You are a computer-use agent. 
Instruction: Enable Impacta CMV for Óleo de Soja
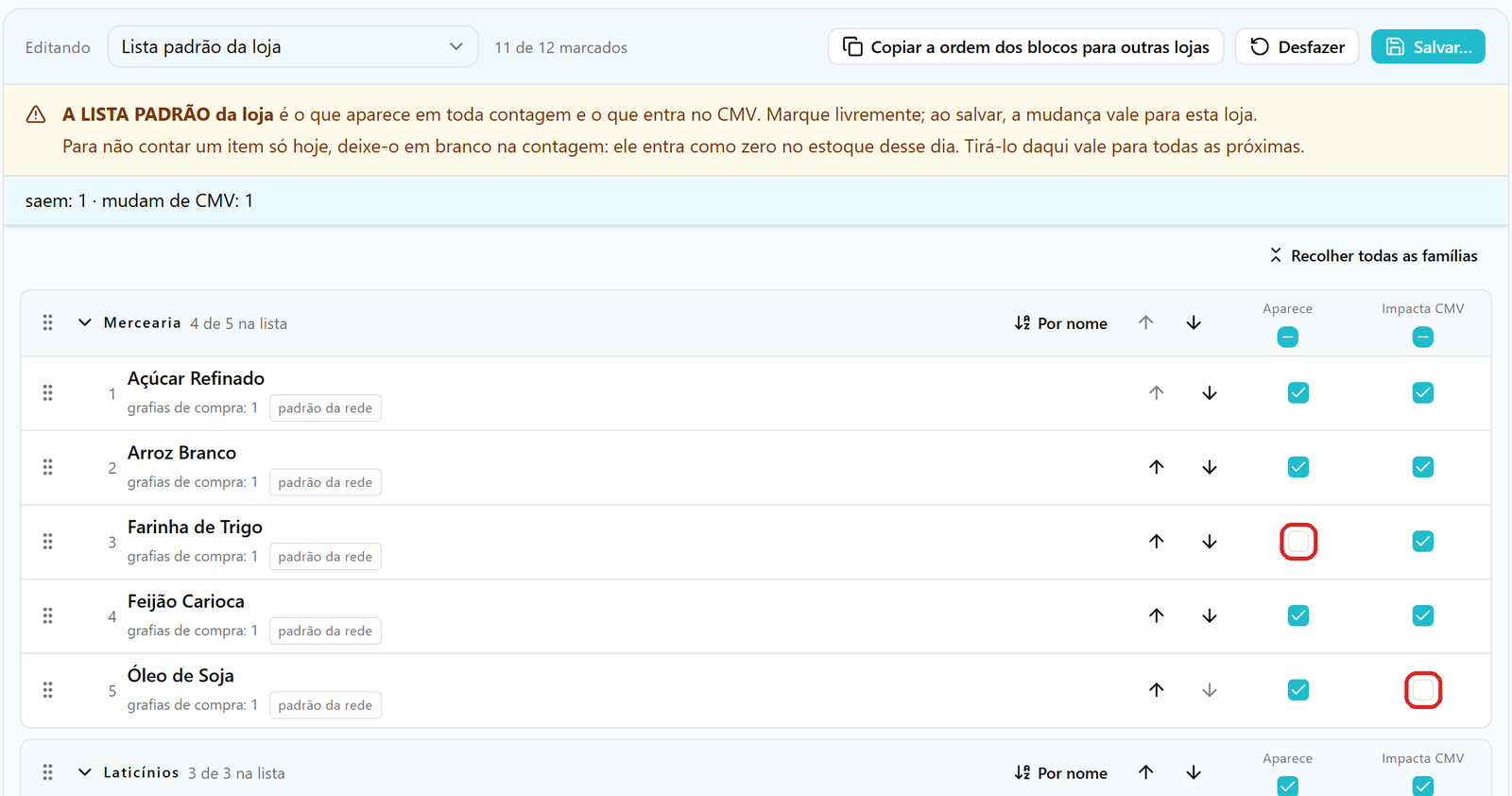(x=1423, y=690)
